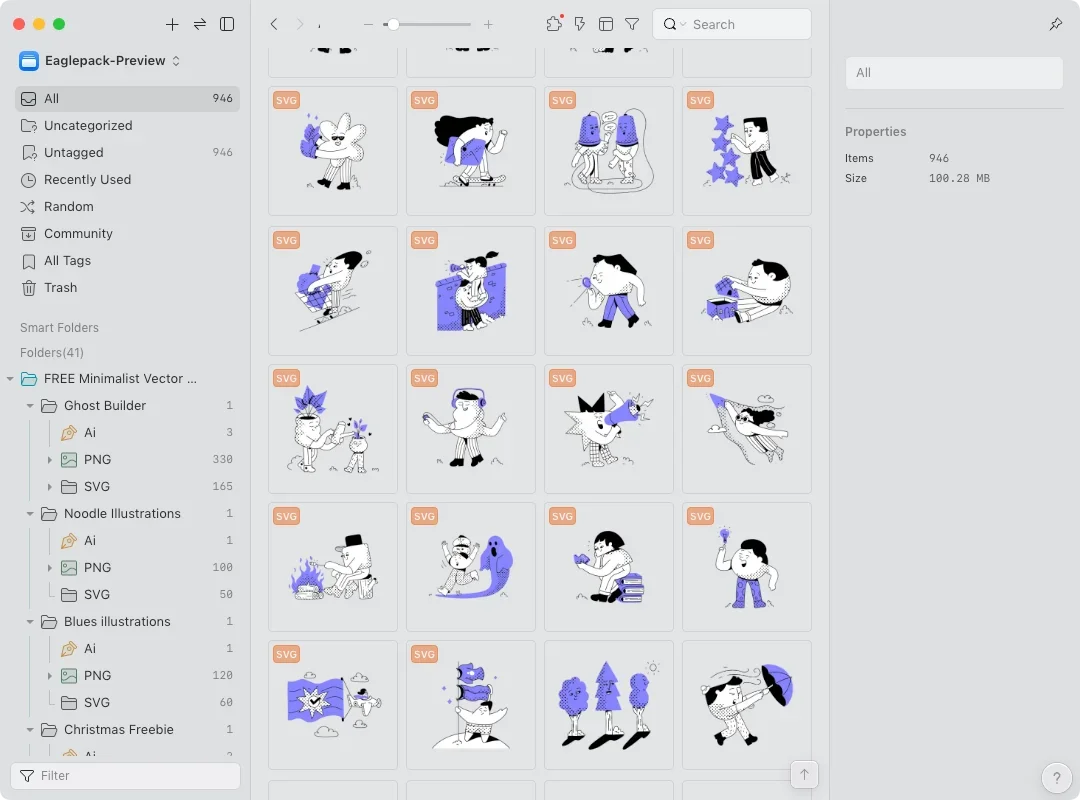Select the All items entry
The width and height of the screenshot is (1080, 800).
click(127, 99)
